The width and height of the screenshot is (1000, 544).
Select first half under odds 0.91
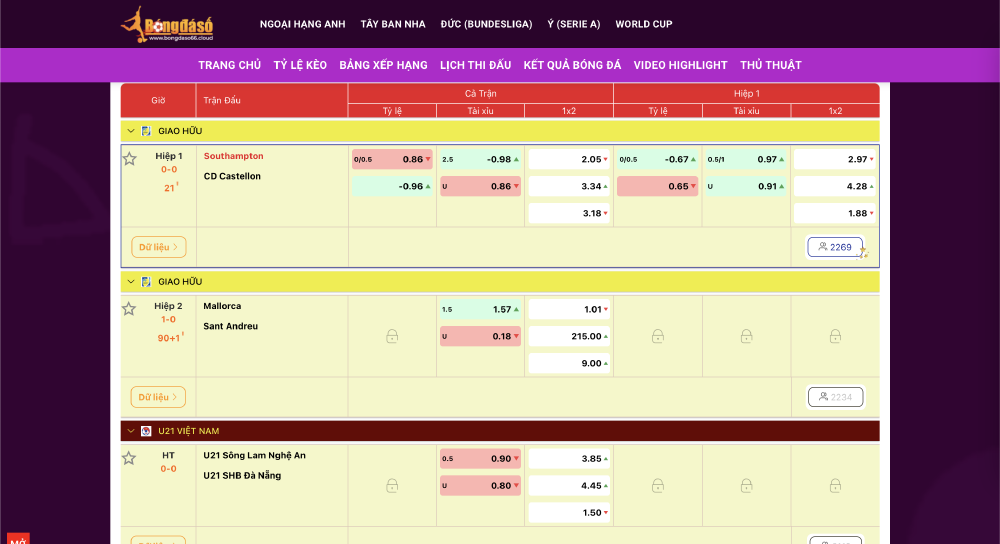[746, 186]
